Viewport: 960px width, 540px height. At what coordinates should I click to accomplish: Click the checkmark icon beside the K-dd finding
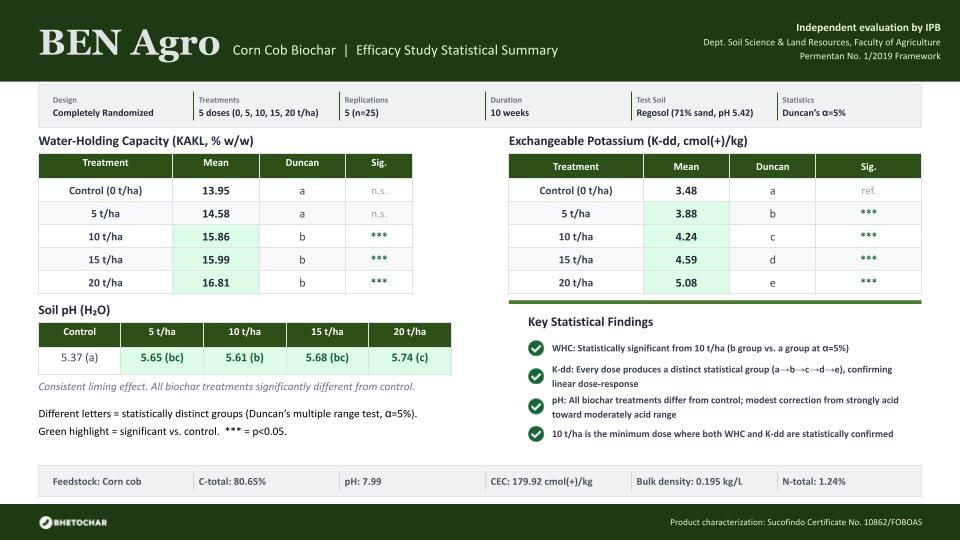pyautogui.click(x=536, y=376)
